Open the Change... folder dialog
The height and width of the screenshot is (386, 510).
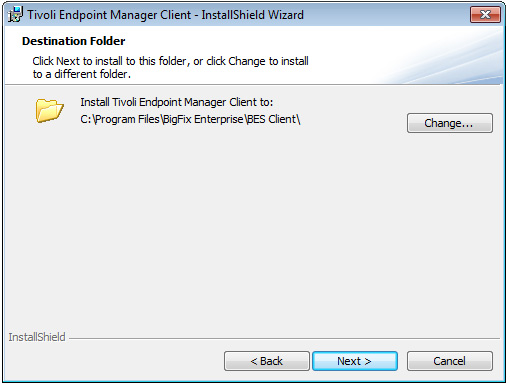[450, 123]
